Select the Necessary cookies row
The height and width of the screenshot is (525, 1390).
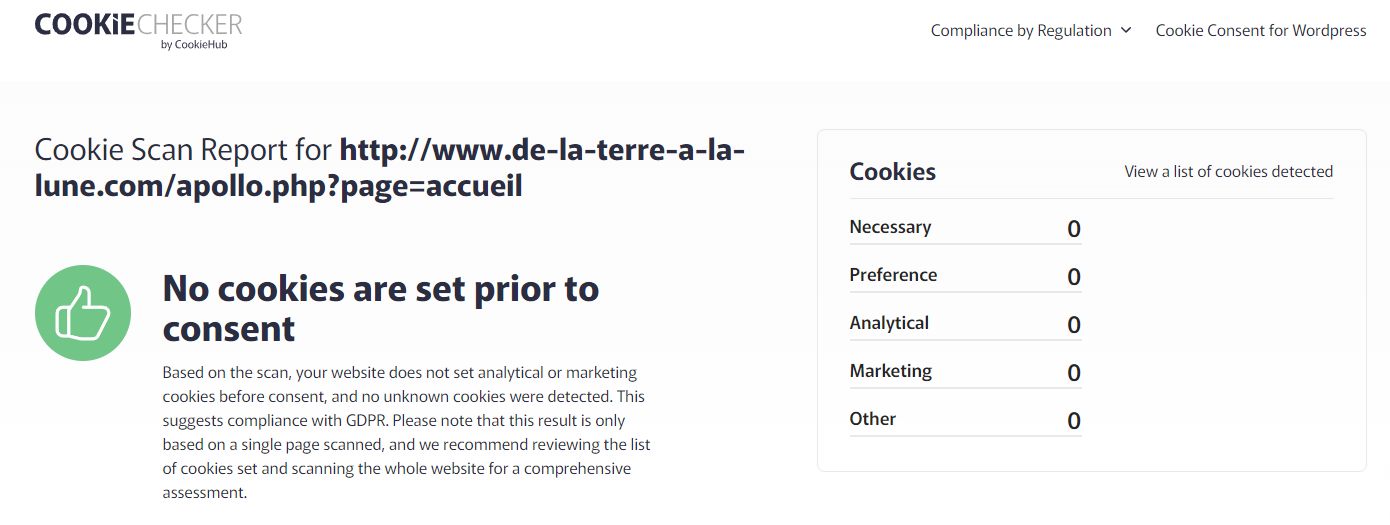pos(965,228)
